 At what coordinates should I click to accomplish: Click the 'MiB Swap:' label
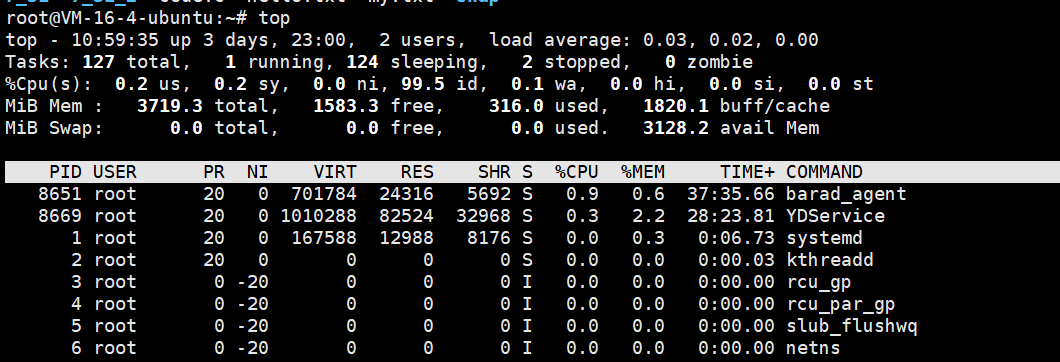point(54,128)
